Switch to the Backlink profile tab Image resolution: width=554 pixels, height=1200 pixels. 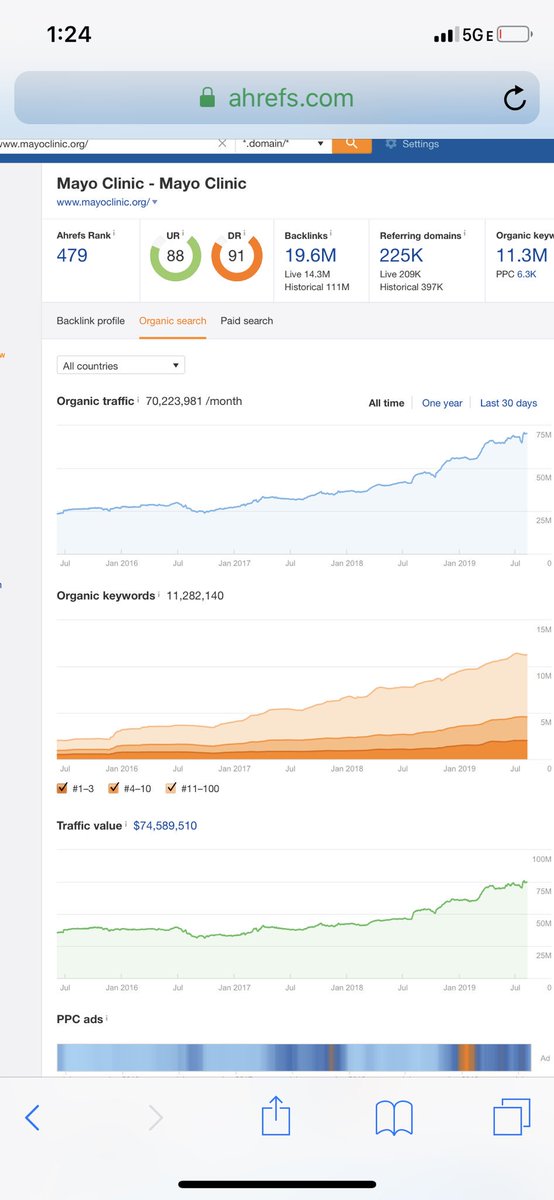pyautogui.click(x=91, y=320)
